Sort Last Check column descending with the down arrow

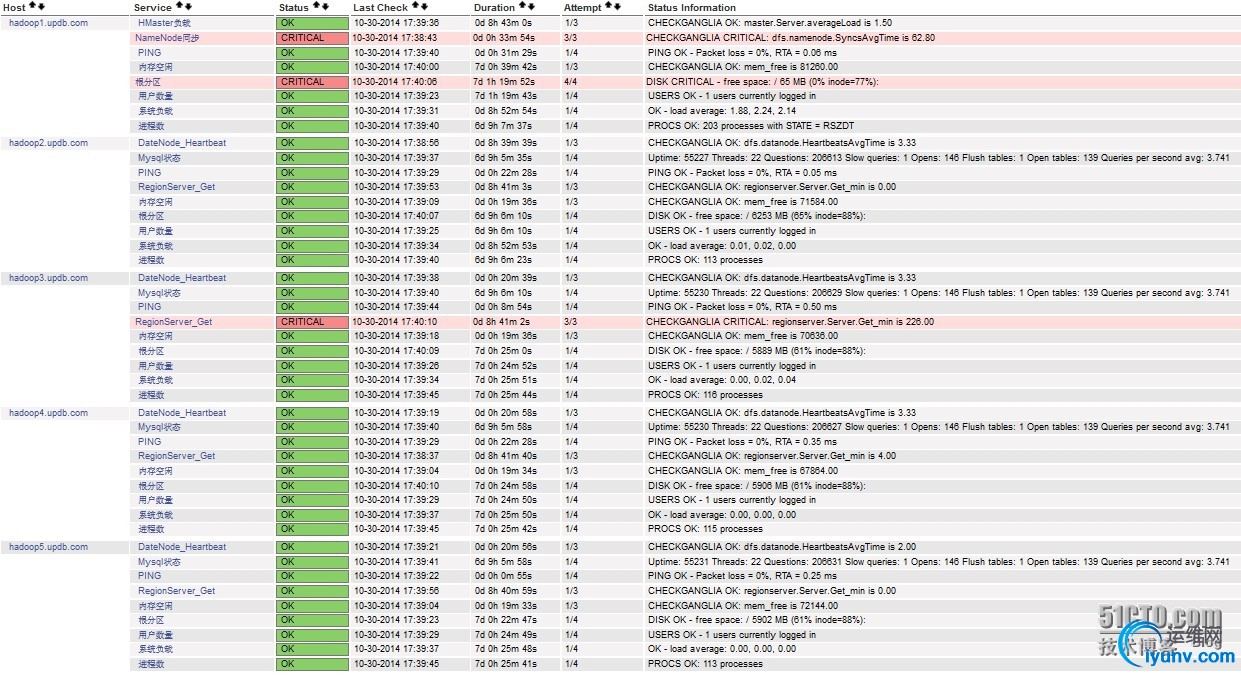click(x=425, y=6)
